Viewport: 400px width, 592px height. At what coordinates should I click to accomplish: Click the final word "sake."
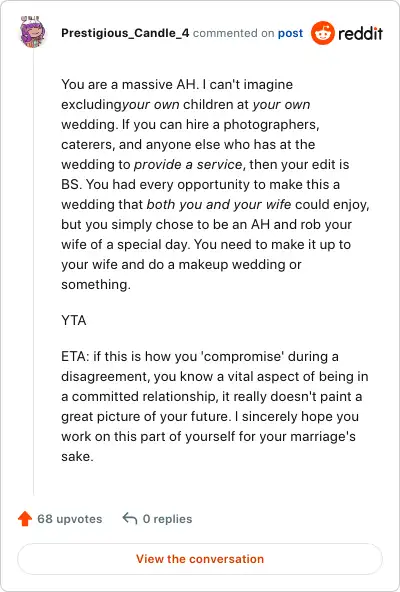(77, 456)
